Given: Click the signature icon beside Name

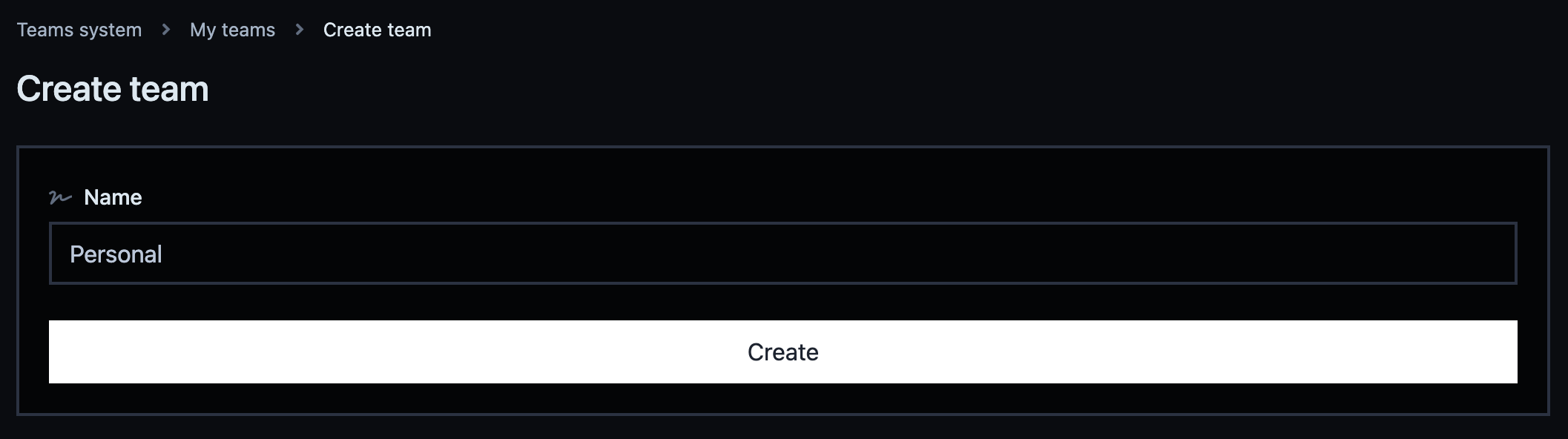Looking at the screenshot, I should (60, 197).
